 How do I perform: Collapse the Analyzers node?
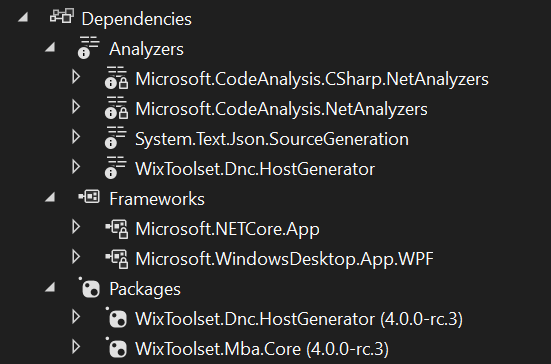[x=50, y=47]
